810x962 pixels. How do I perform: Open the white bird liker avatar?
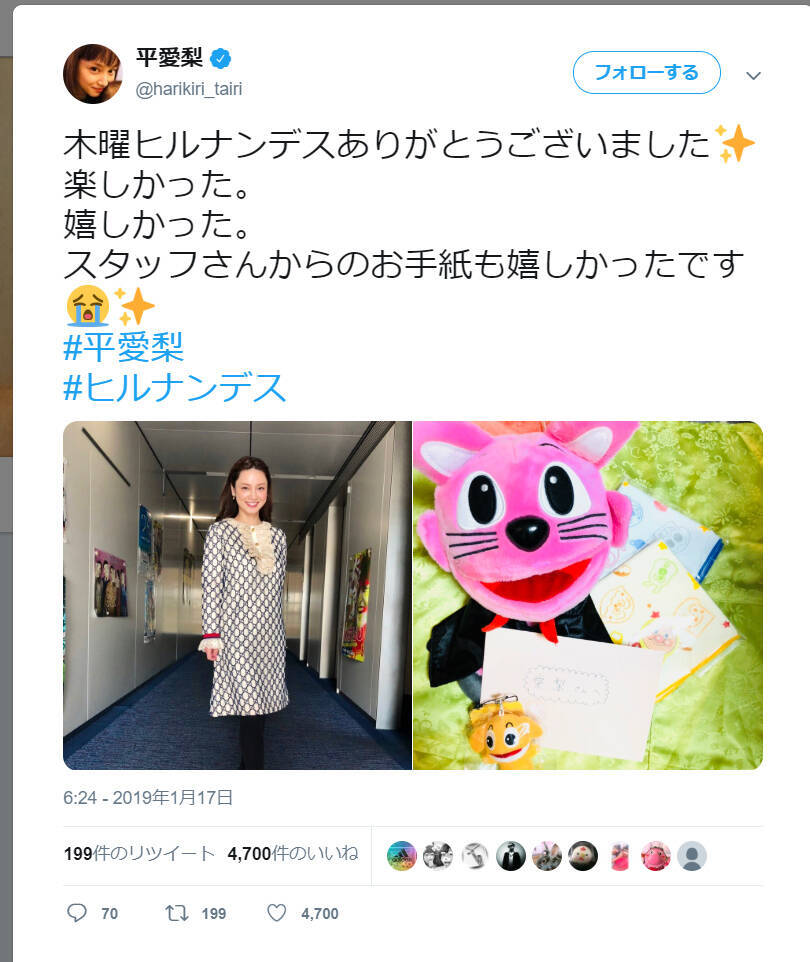583,856
